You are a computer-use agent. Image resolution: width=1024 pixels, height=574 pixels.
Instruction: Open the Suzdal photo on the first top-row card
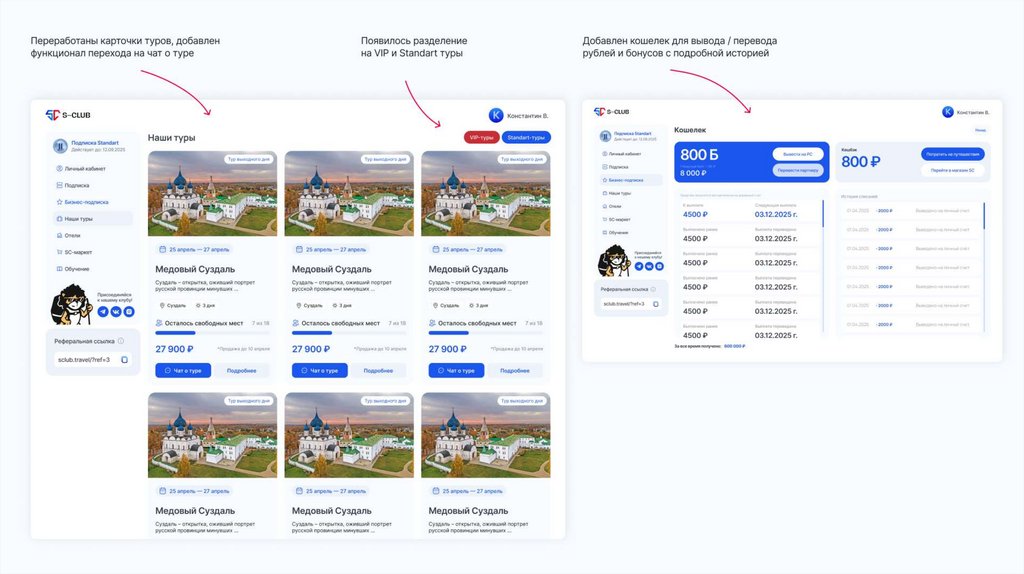click(x=212, y=193)
